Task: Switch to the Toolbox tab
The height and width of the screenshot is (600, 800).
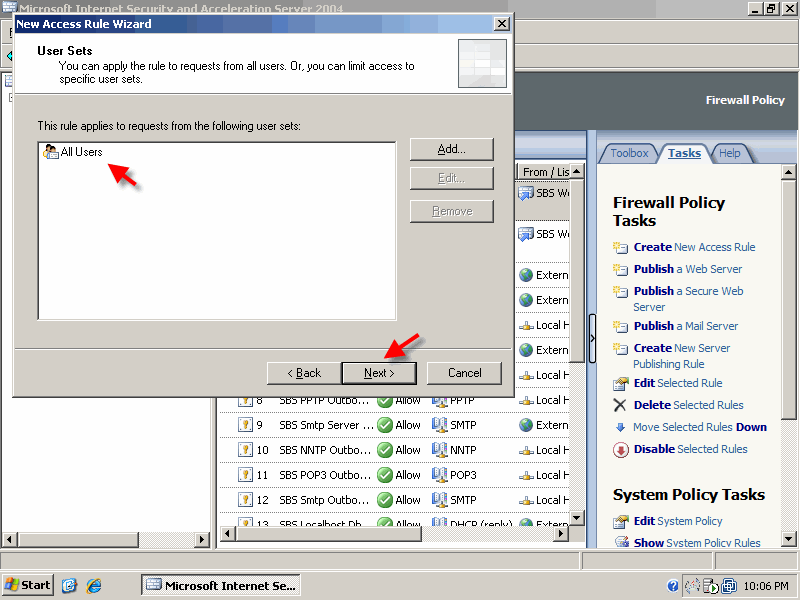Action: point(629,153)
